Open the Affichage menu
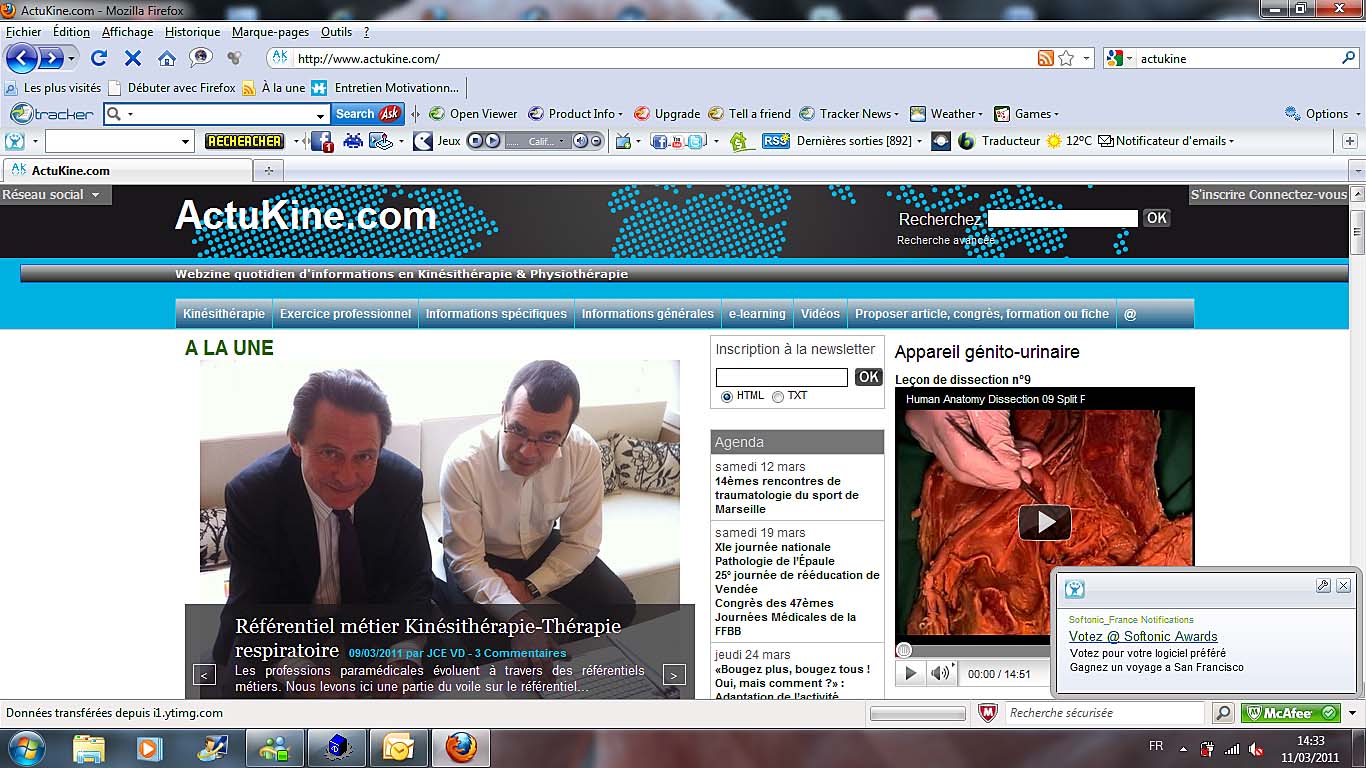1366x768 pixels. point(128,32)
